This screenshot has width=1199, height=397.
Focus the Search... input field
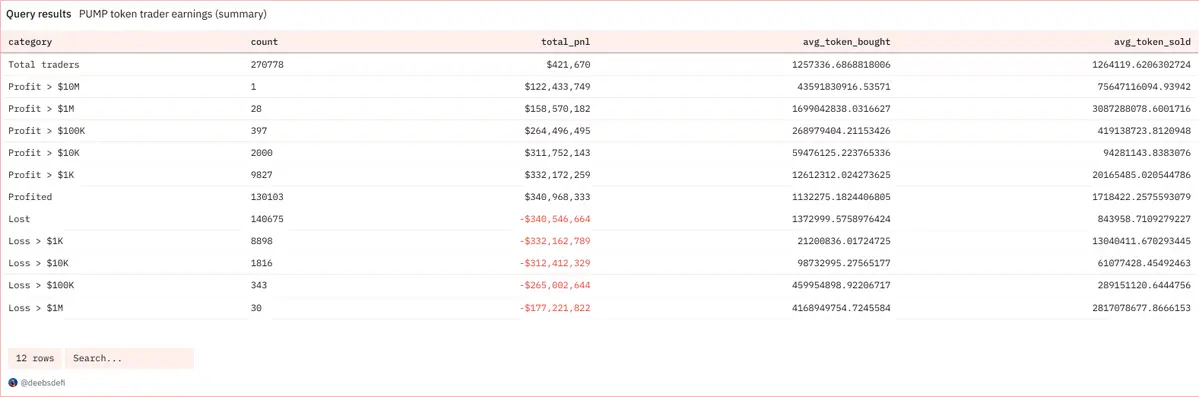tap(129, 358)
